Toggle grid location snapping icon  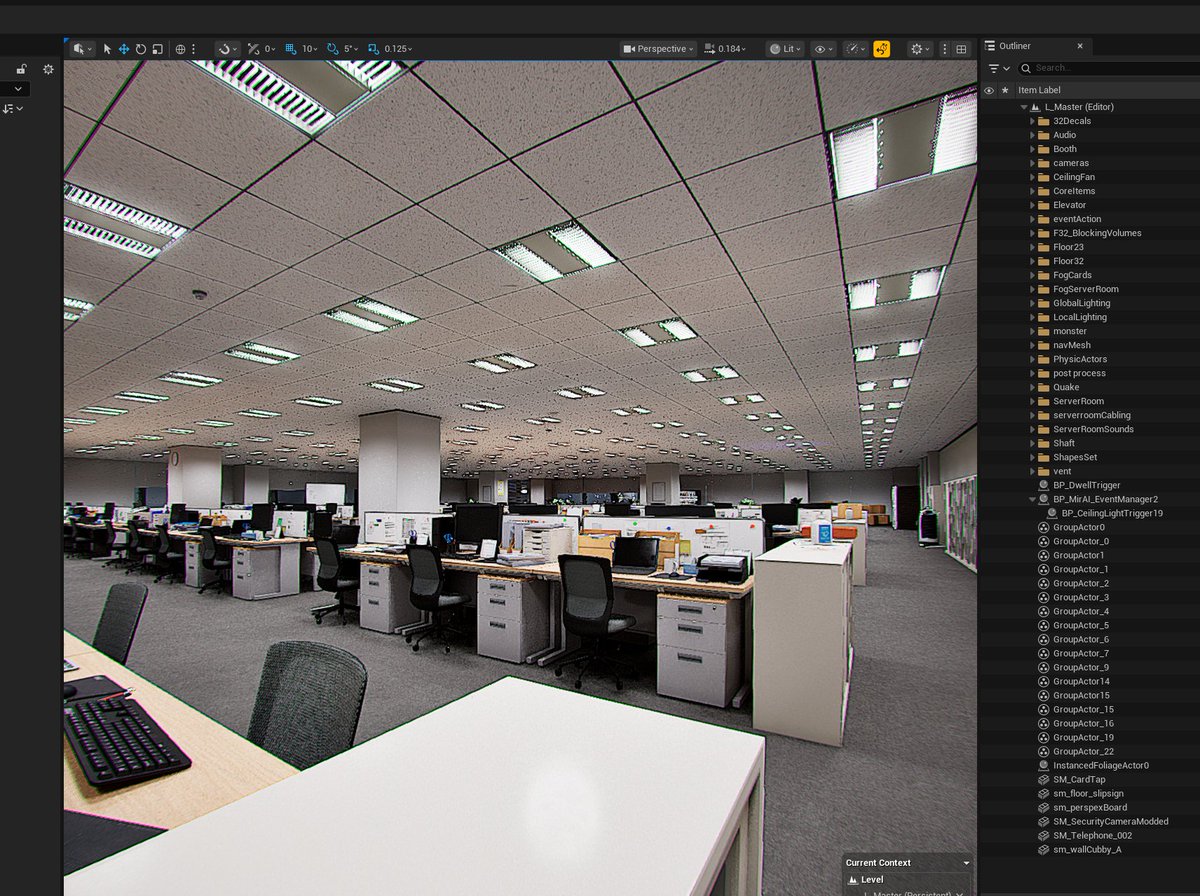(x=291, y=48)
